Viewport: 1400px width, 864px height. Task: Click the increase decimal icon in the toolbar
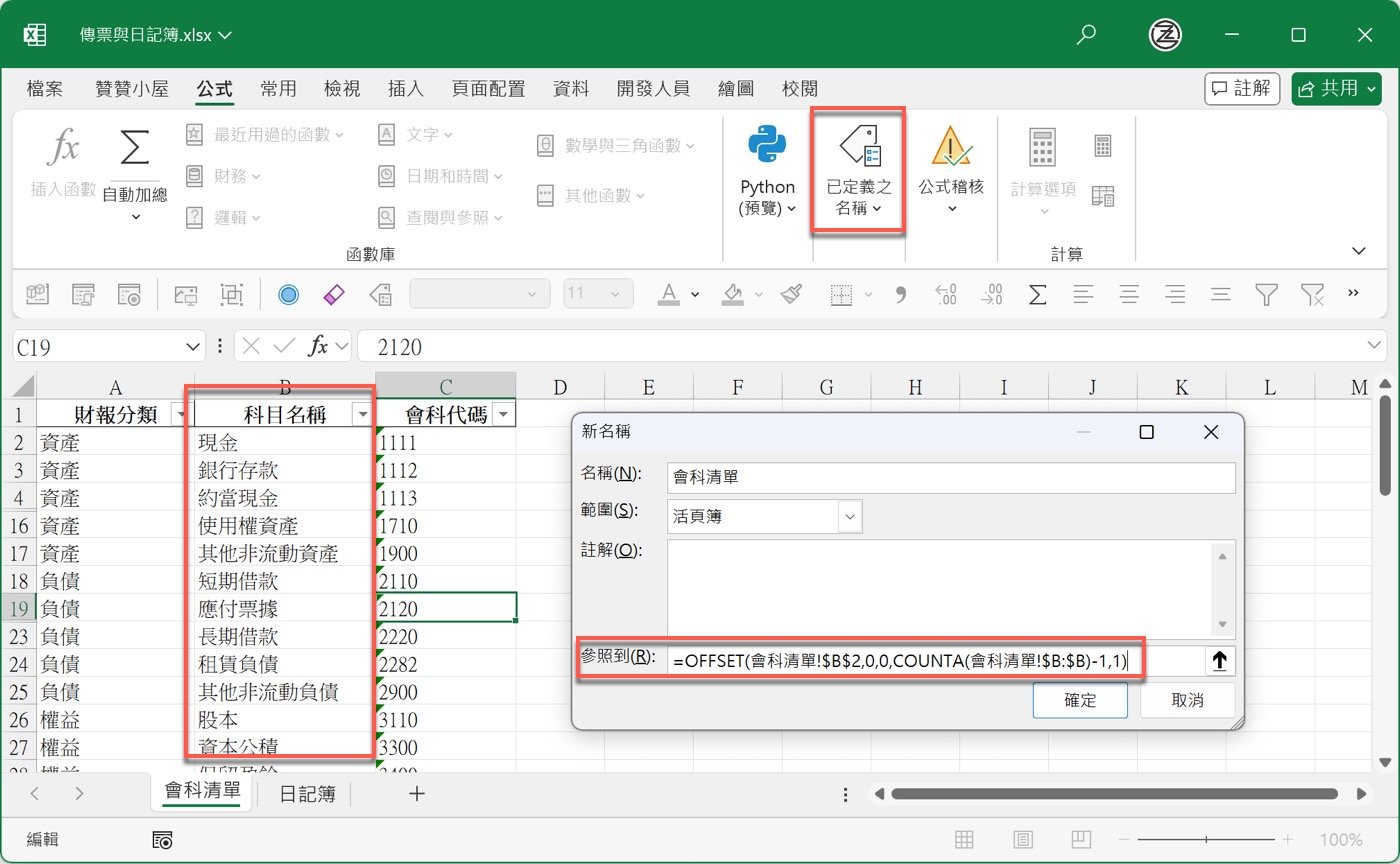945,294
